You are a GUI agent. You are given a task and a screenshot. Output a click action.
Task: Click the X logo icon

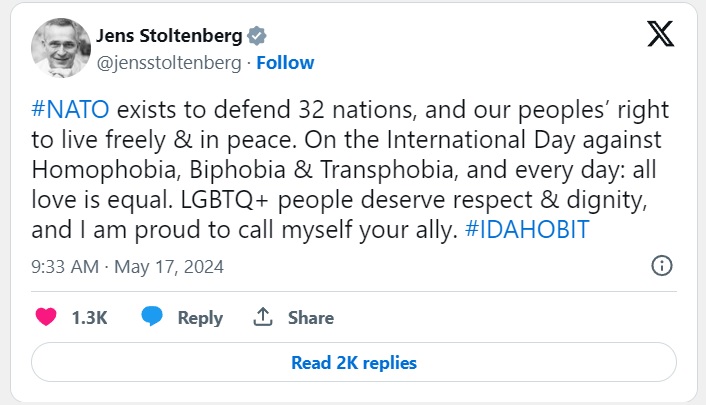[661, 35]
